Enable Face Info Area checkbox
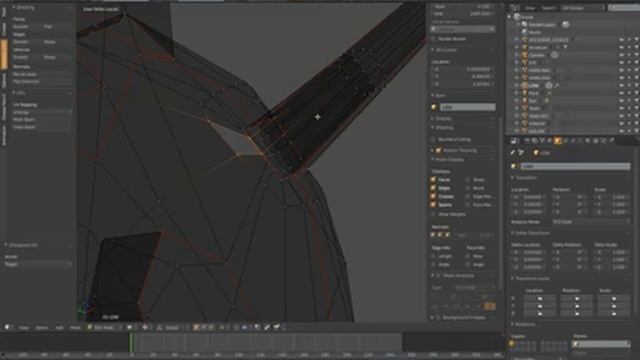The height and width of the screenshot is (360, 640). tap(468, 256)
